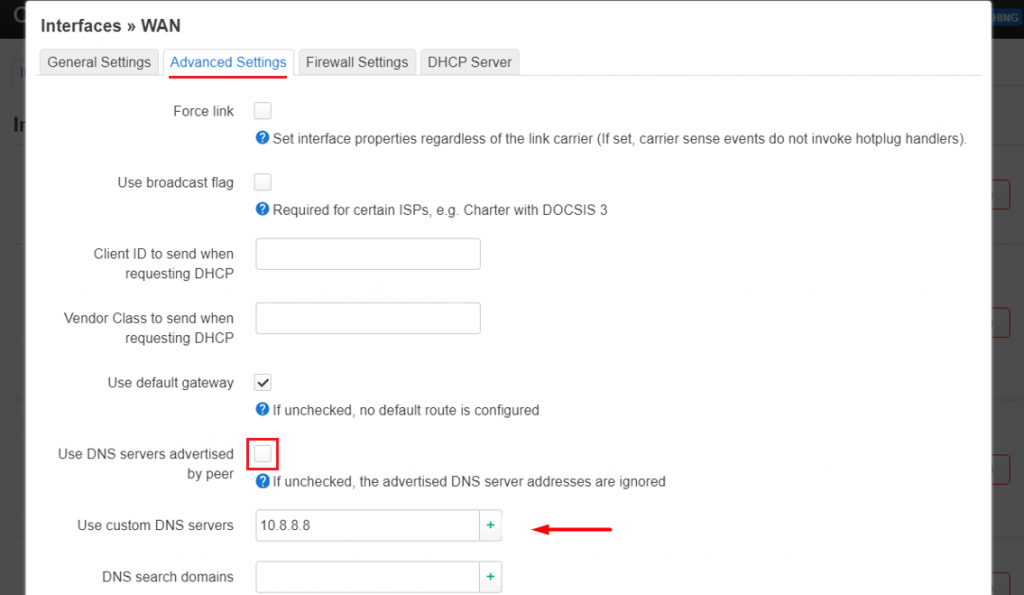Switch to the General Settings tab
The image size is (1024, 595).
pos(98,62)
